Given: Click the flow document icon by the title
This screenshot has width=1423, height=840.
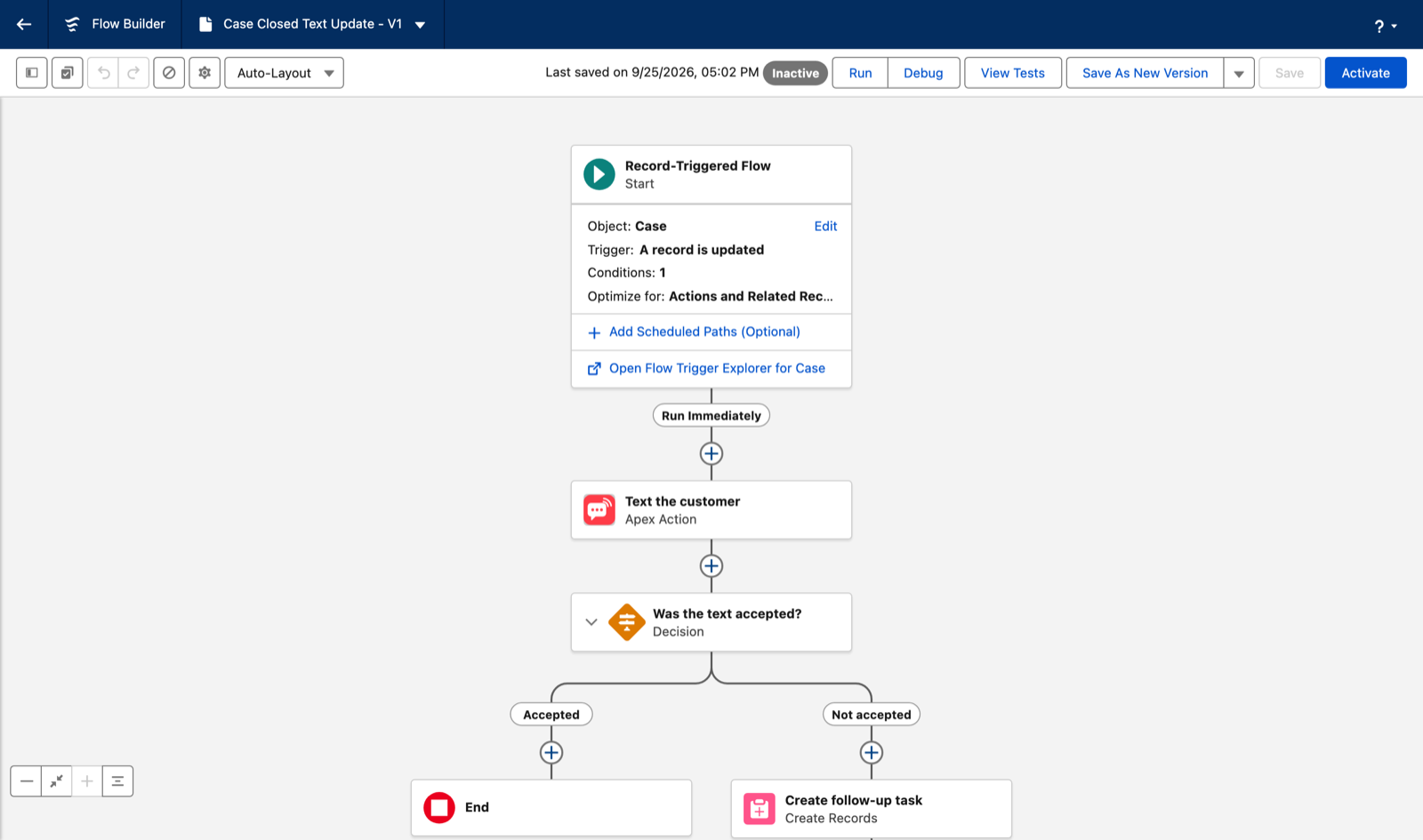Looking at the screenshot, I should pos(205,24).
